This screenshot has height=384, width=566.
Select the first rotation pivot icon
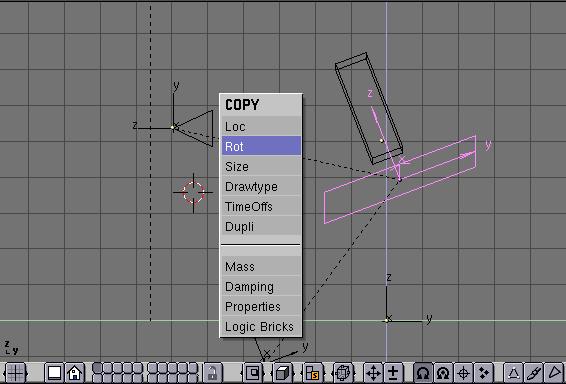(423, 373)
